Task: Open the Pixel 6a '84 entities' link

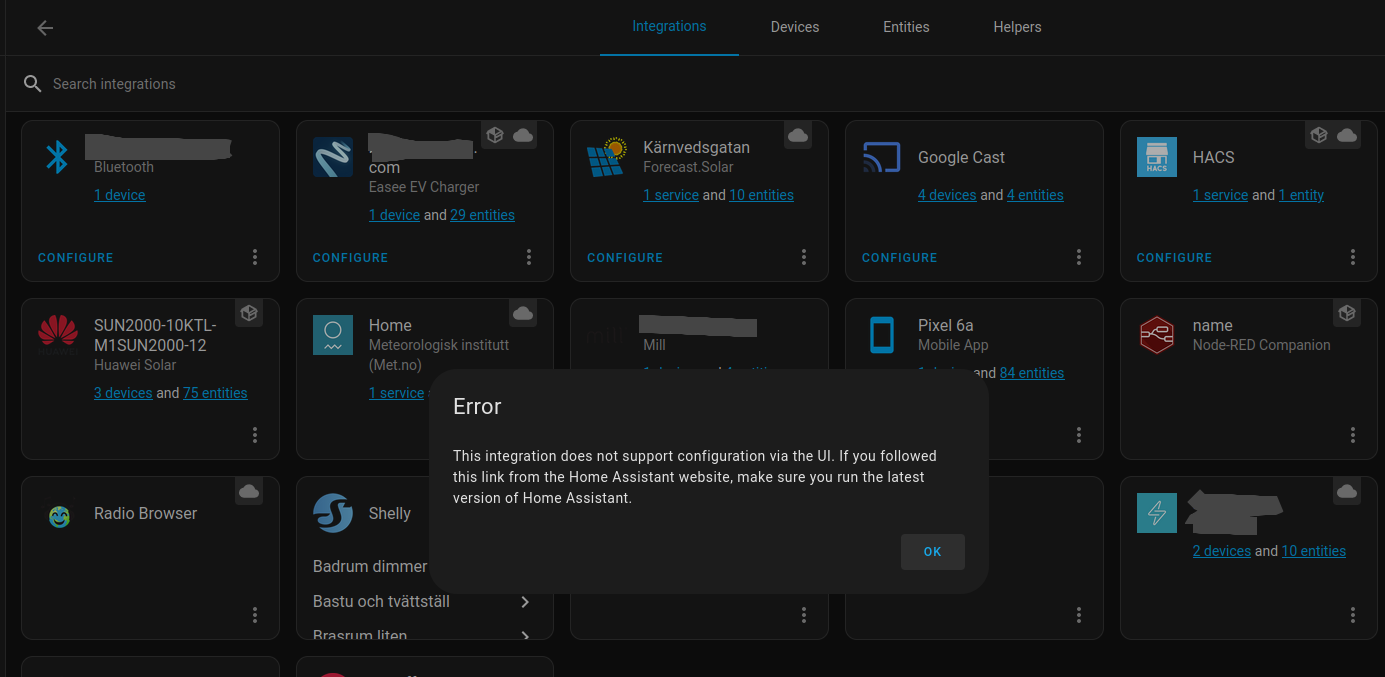Action: 1032,373
